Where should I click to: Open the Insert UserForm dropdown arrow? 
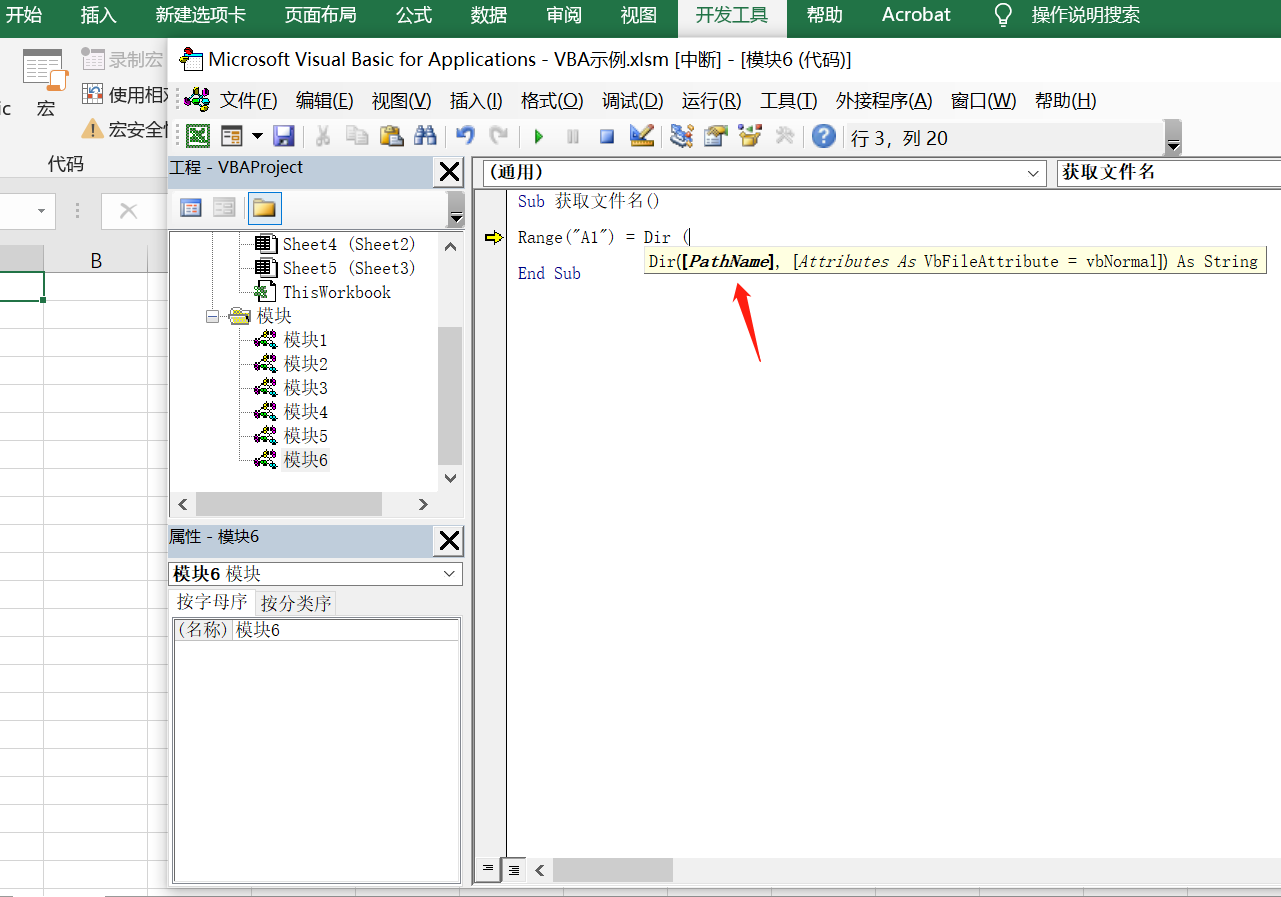point(257,137)
